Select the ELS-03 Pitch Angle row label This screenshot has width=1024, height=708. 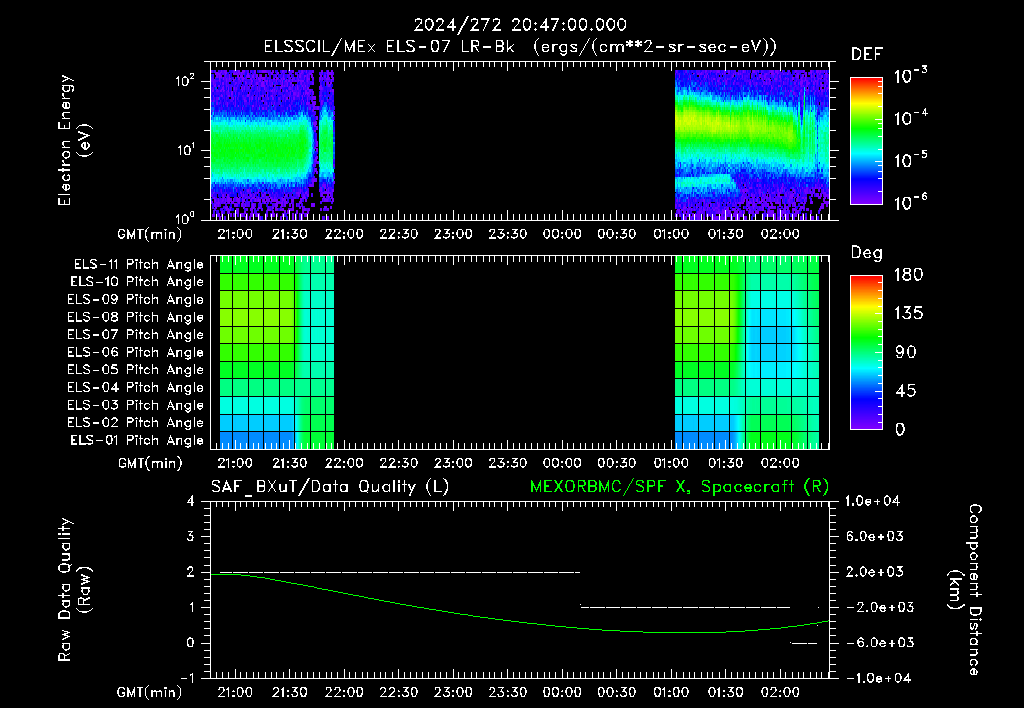tap(135, 406)
